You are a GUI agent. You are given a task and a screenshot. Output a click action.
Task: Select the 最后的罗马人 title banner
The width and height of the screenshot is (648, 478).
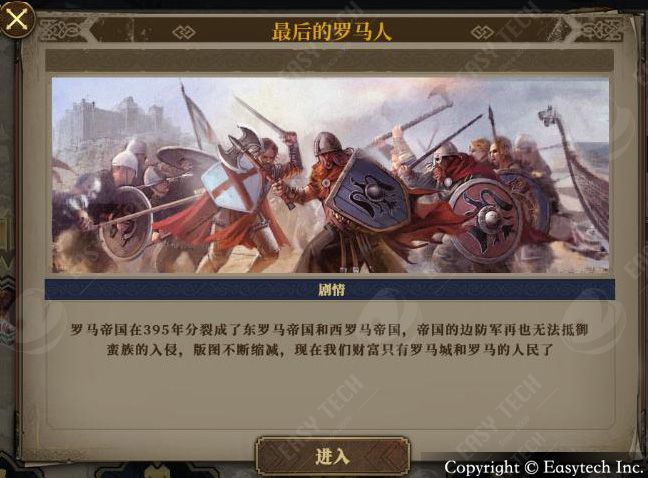click(x=332, y=31)
